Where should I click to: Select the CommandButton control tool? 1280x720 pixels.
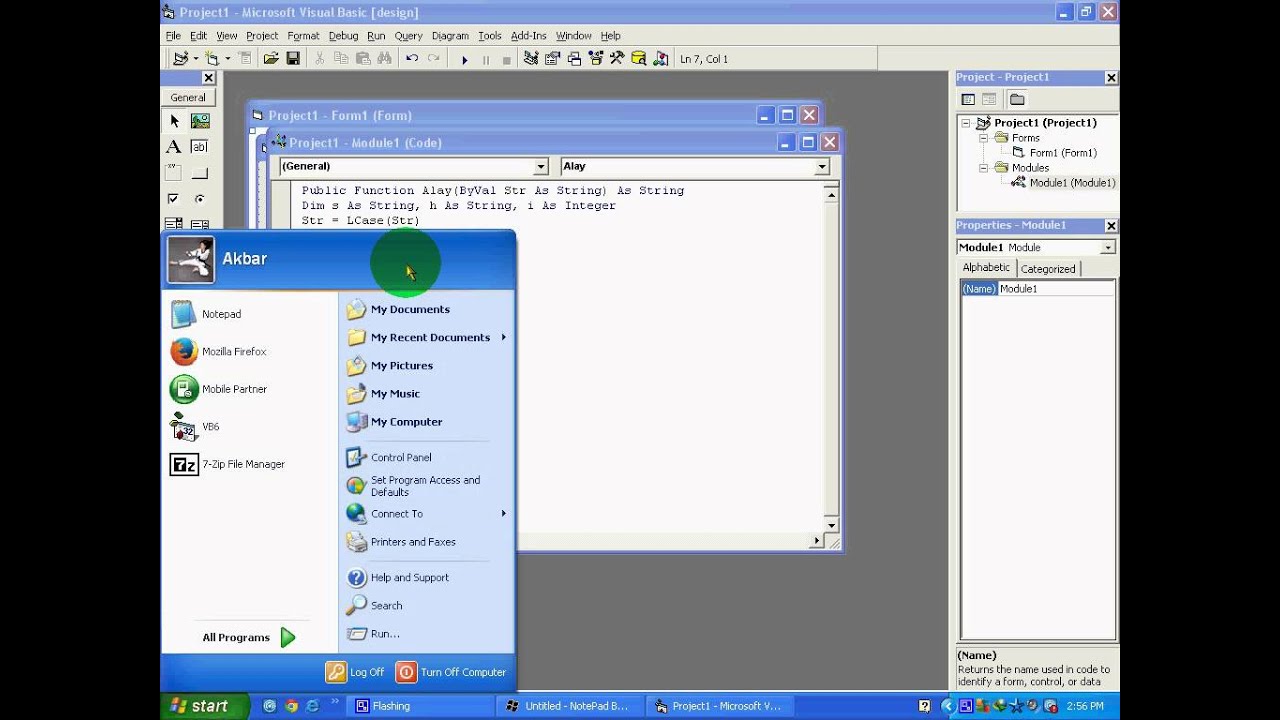click(x=200, y=173)
